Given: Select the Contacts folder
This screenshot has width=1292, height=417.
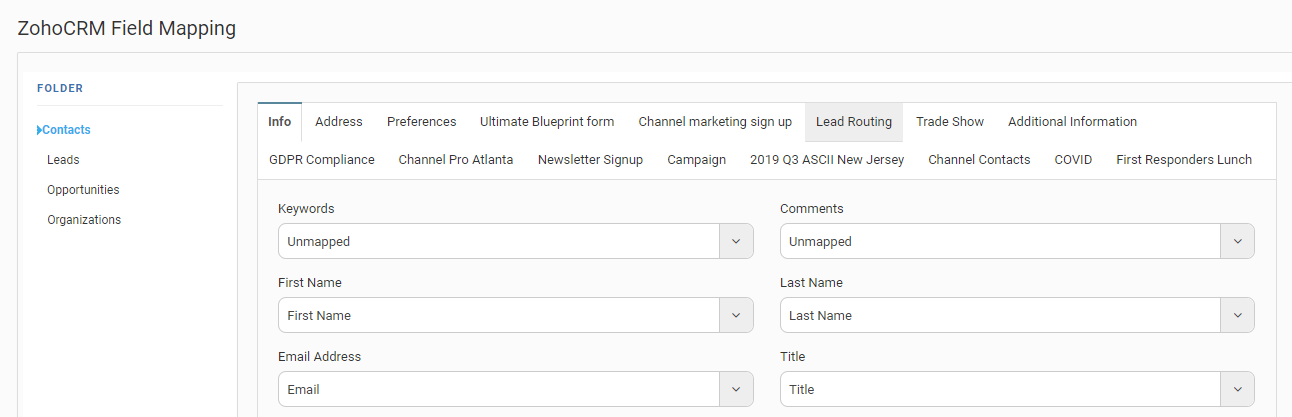Looking at the screenshot, I should pyautogui.click(x=66, y=130).
